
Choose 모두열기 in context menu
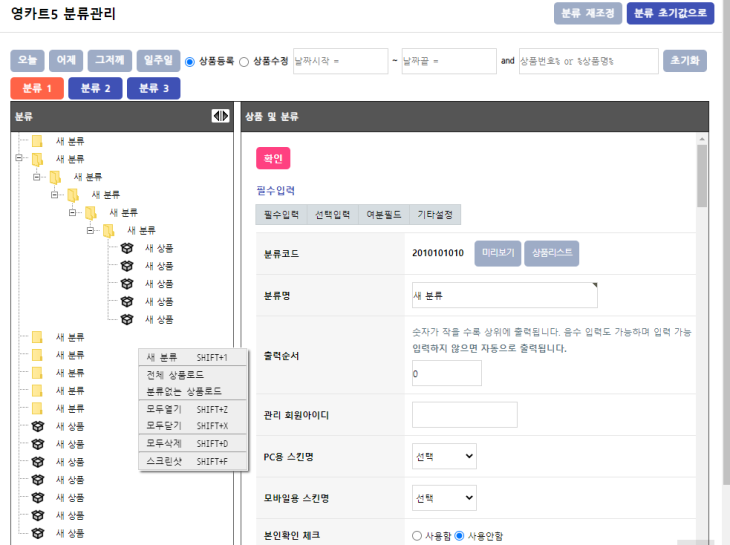pyautogui.click(x=193, y=409)
